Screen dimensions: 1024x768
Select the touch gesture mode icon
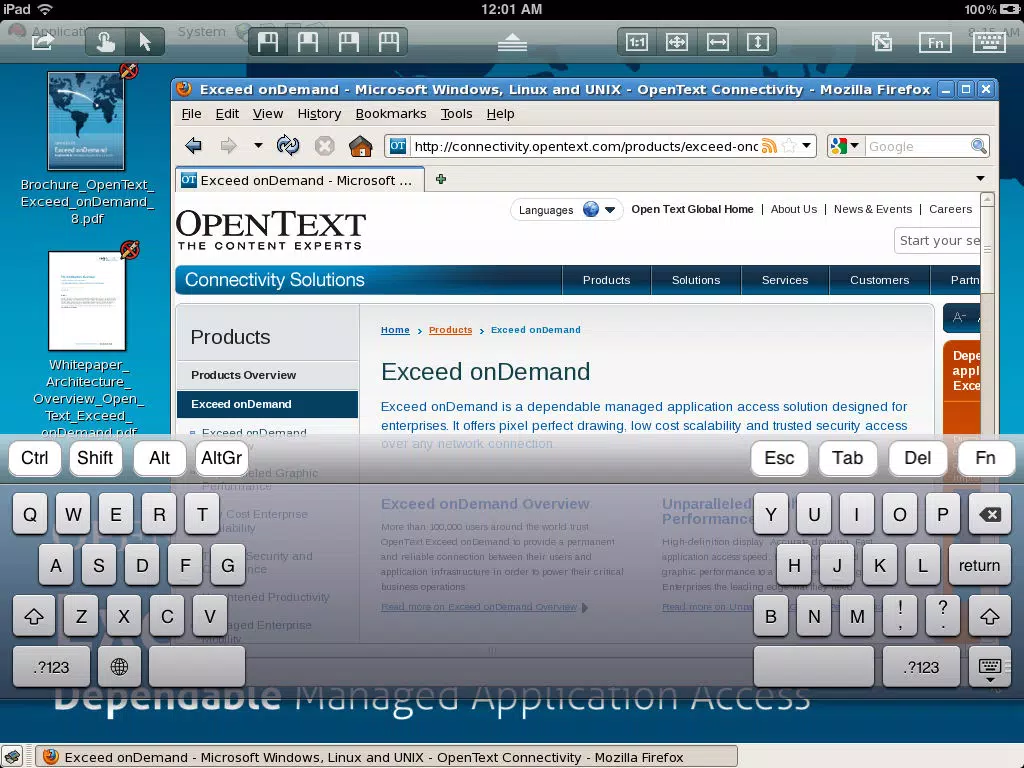[x=105, y=42]
